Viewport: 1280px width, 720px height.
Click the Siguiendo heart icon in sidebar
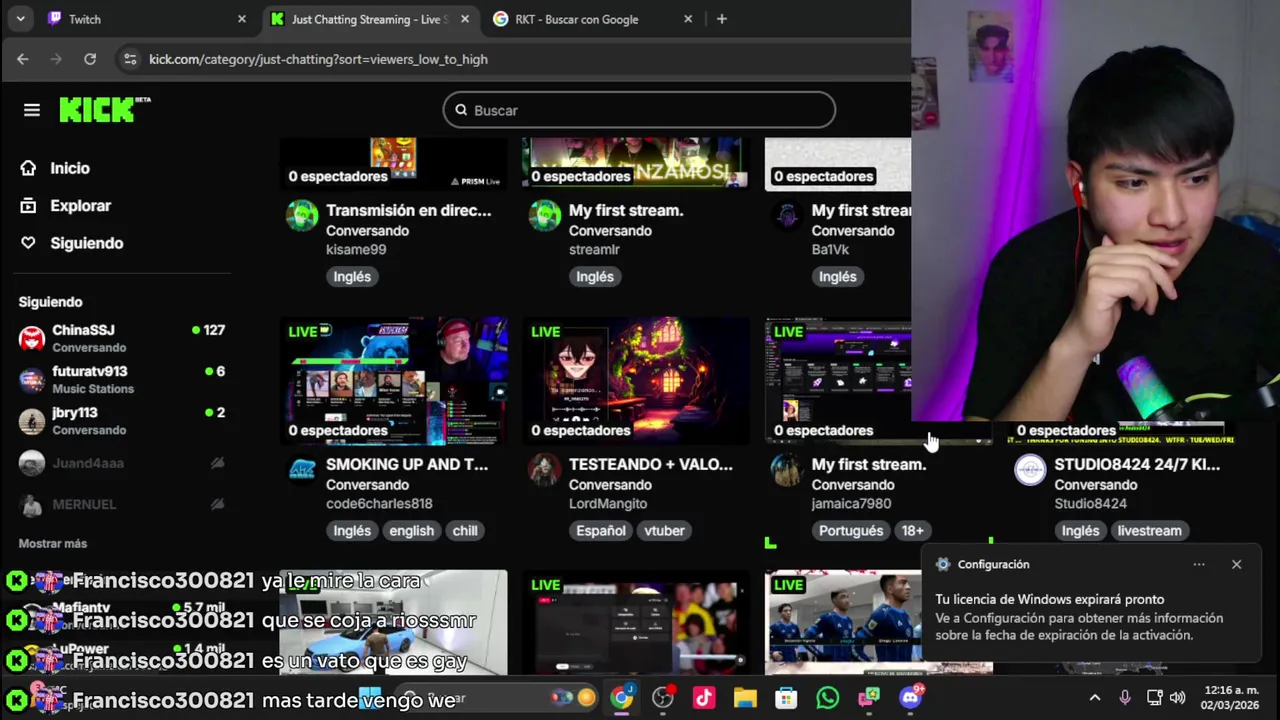pos(28,243)
